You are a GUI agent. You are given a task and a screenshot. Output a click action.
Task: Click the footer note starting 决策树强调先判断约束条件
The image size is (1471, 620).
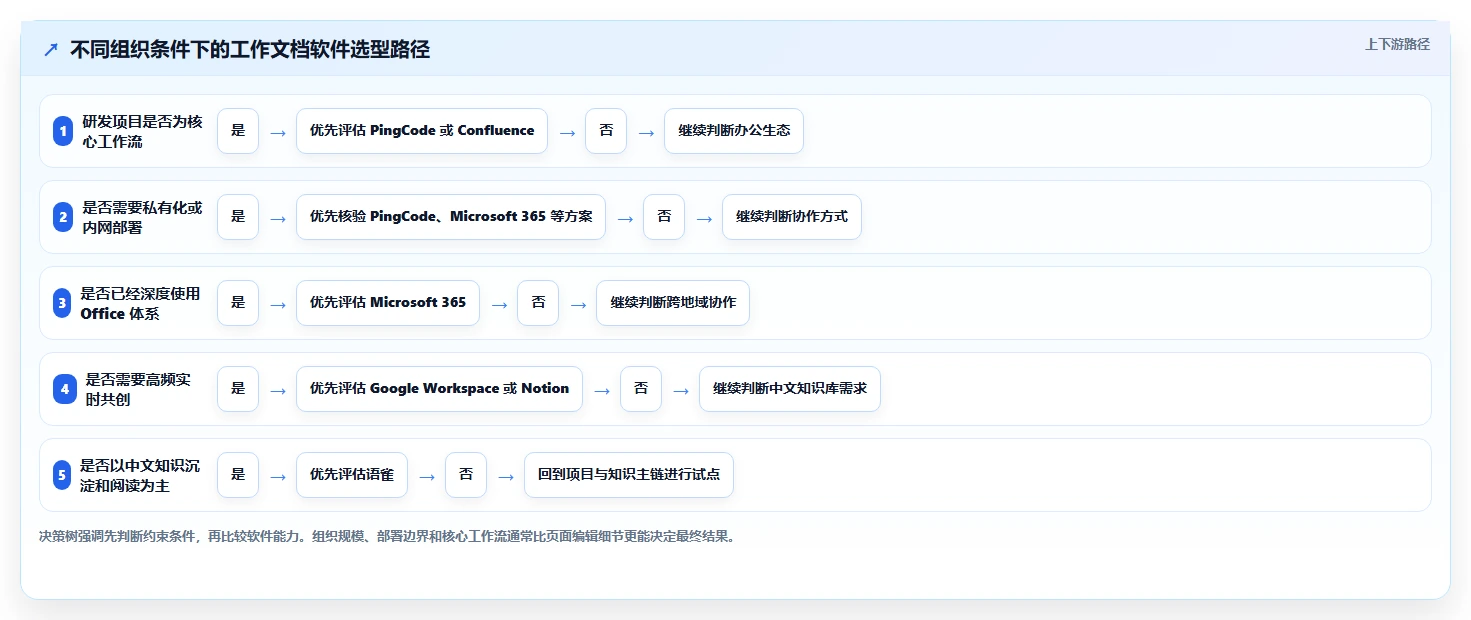(388, 536)
